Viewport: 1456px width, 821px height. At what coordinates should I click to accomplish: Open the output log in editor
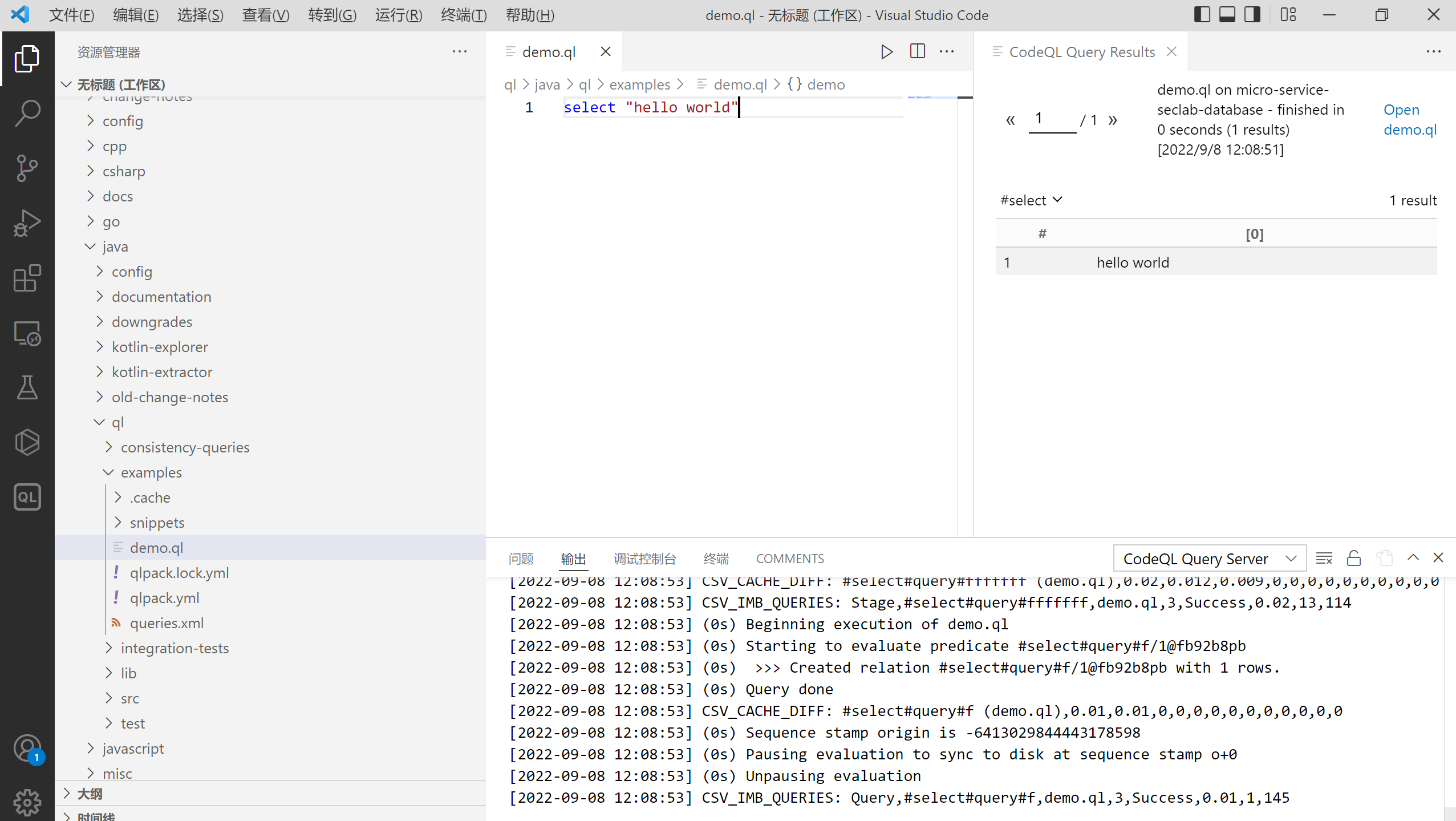(1384, 558)
